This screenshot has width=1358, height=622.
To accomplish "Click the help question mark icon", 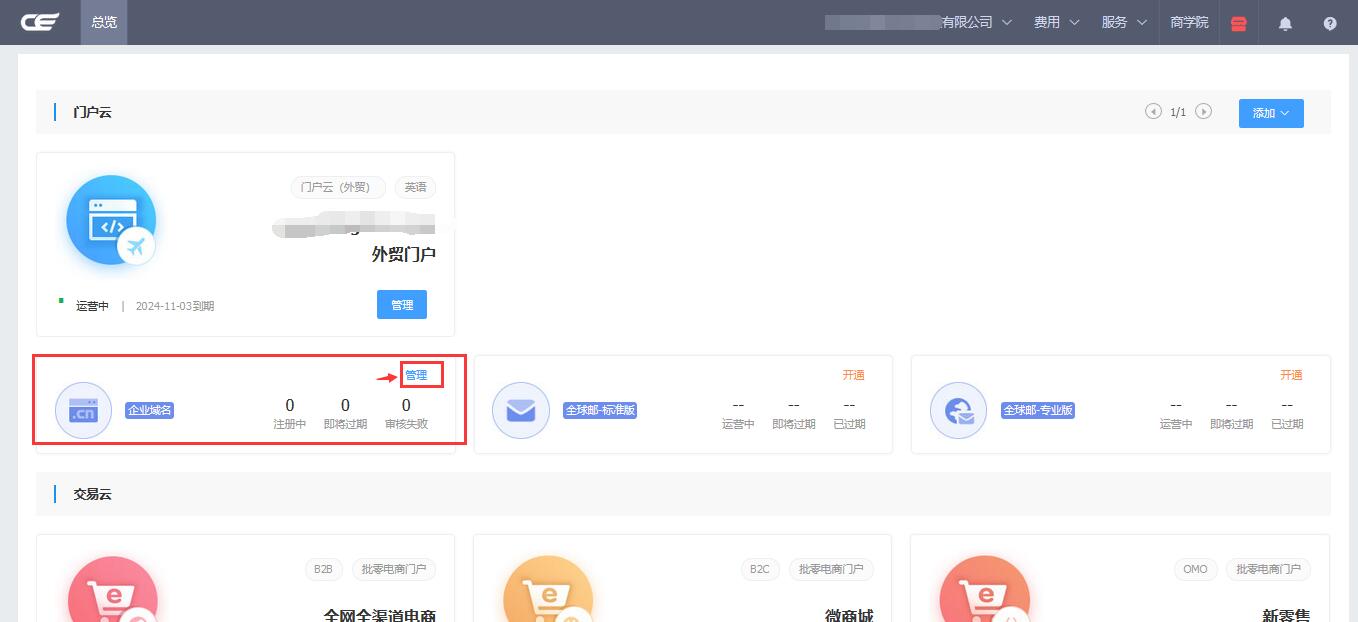I will [1330, 23].
